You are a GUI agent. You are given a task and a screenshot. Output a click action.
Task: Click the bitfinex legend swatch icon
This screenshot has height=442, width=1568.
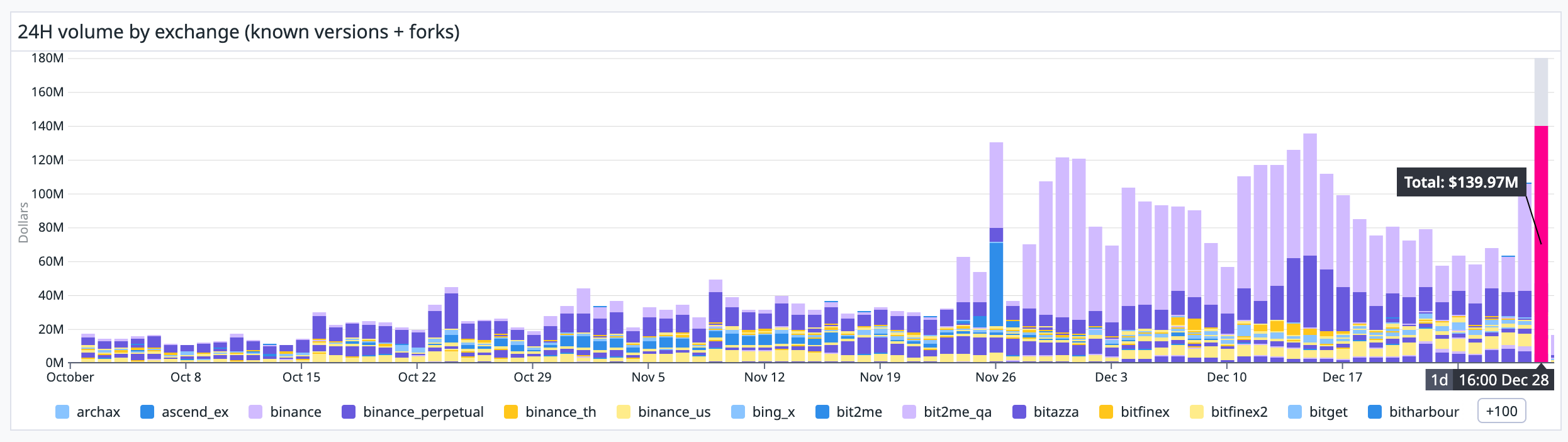coord(1106,412)
